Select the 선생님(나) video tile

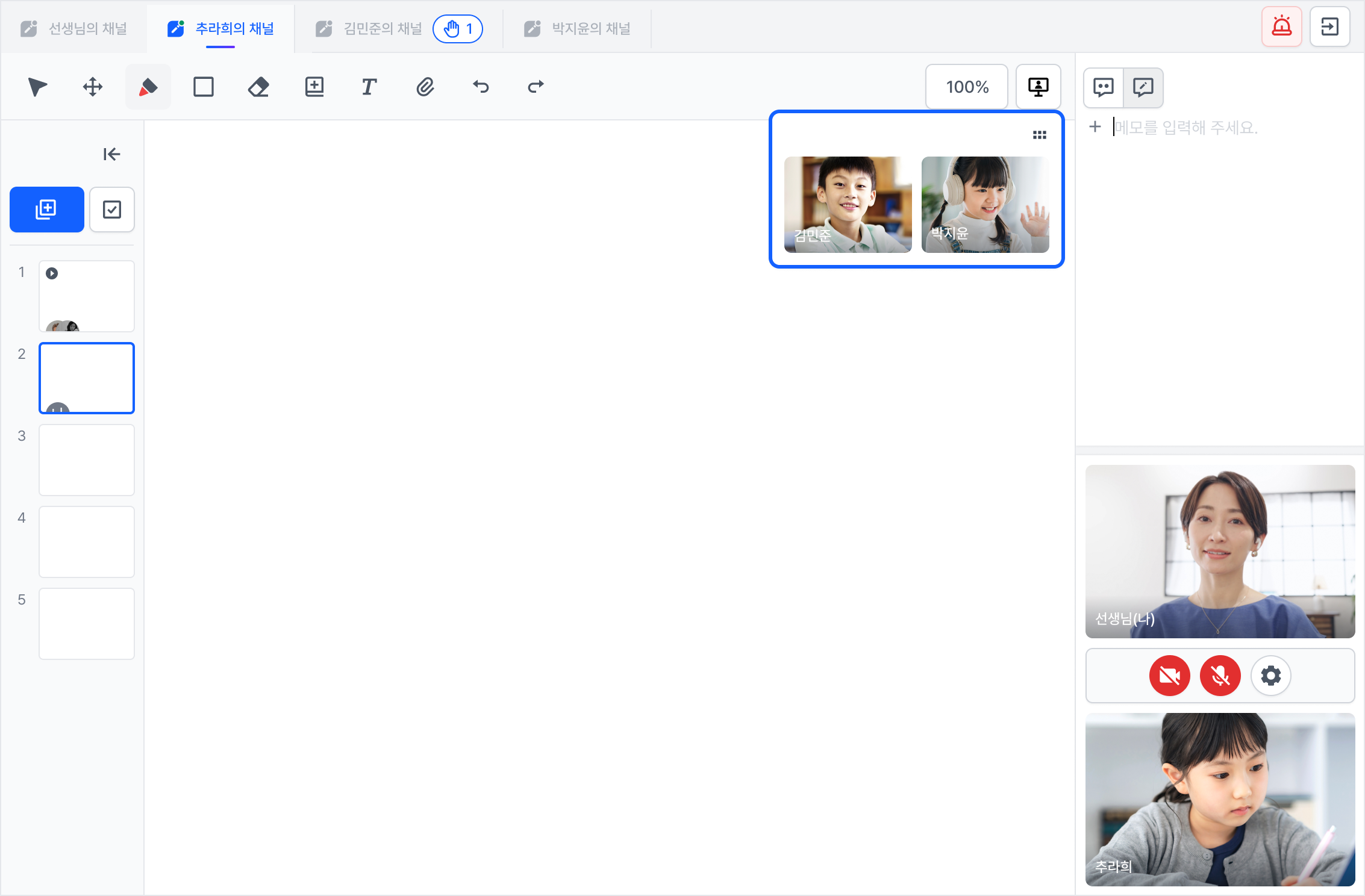point(1220,552)
